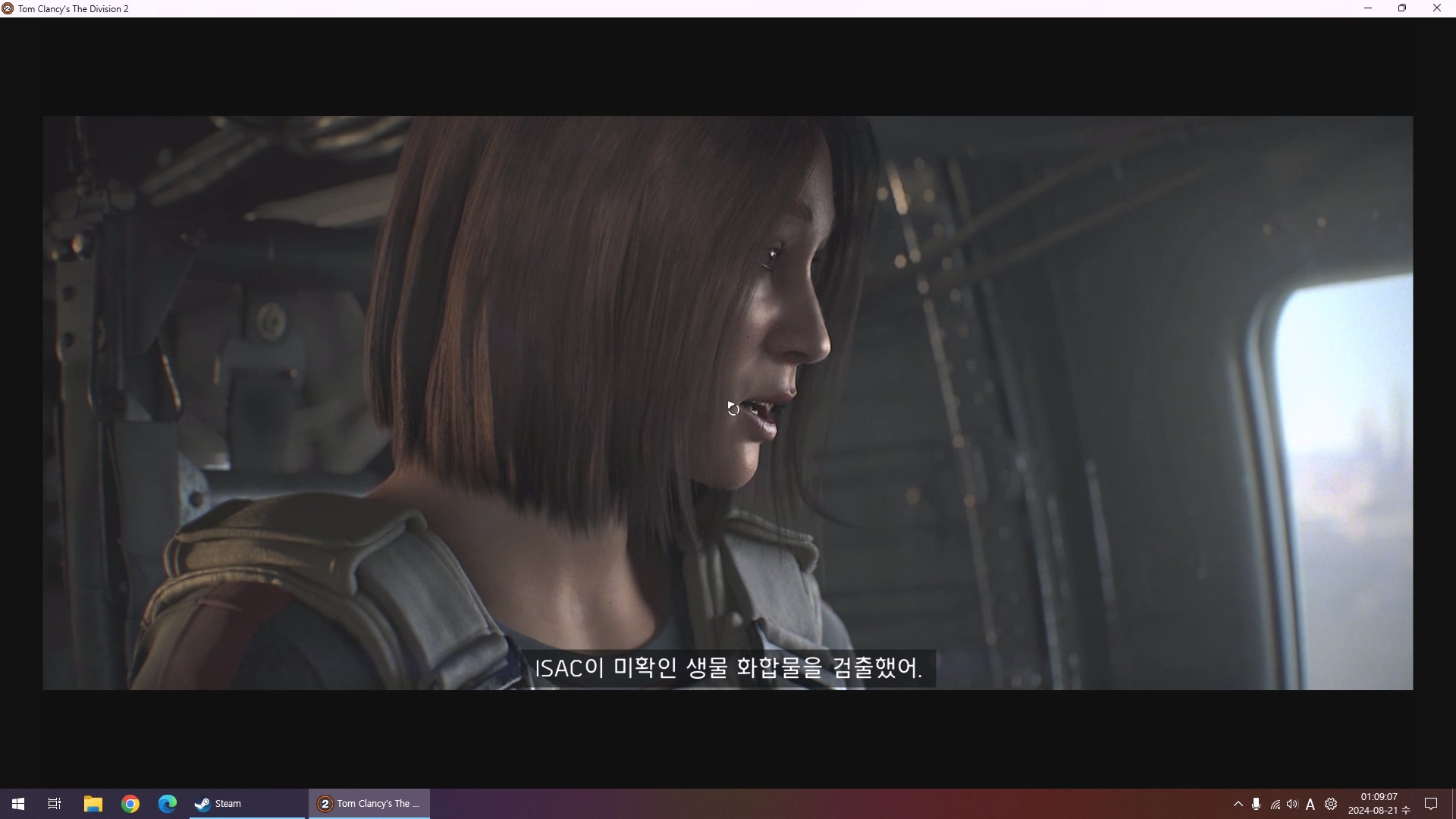Select the Tom Clancy's The Division taskbar item
The height and width of the screenshot is (819, 1456).
click(x=369, y=804)
